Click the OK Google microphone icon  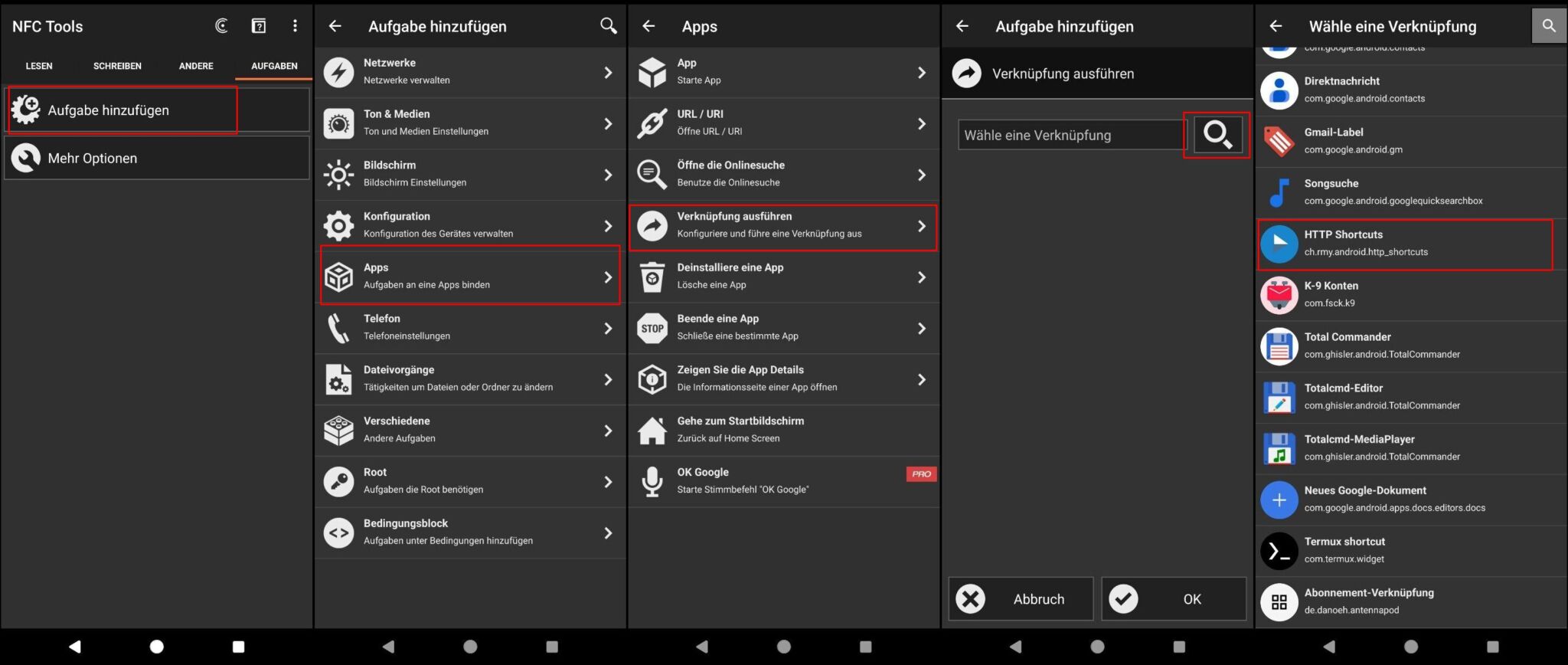(x=652, y=482)
